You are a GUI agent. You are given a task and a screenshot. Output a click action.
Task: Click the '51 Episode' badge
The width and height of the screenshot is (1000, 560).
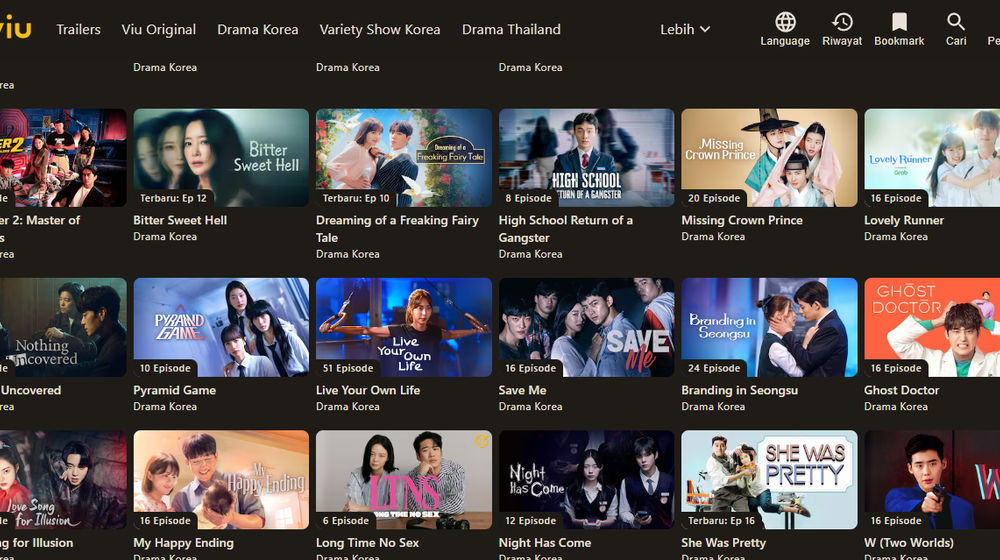point(348,368)
